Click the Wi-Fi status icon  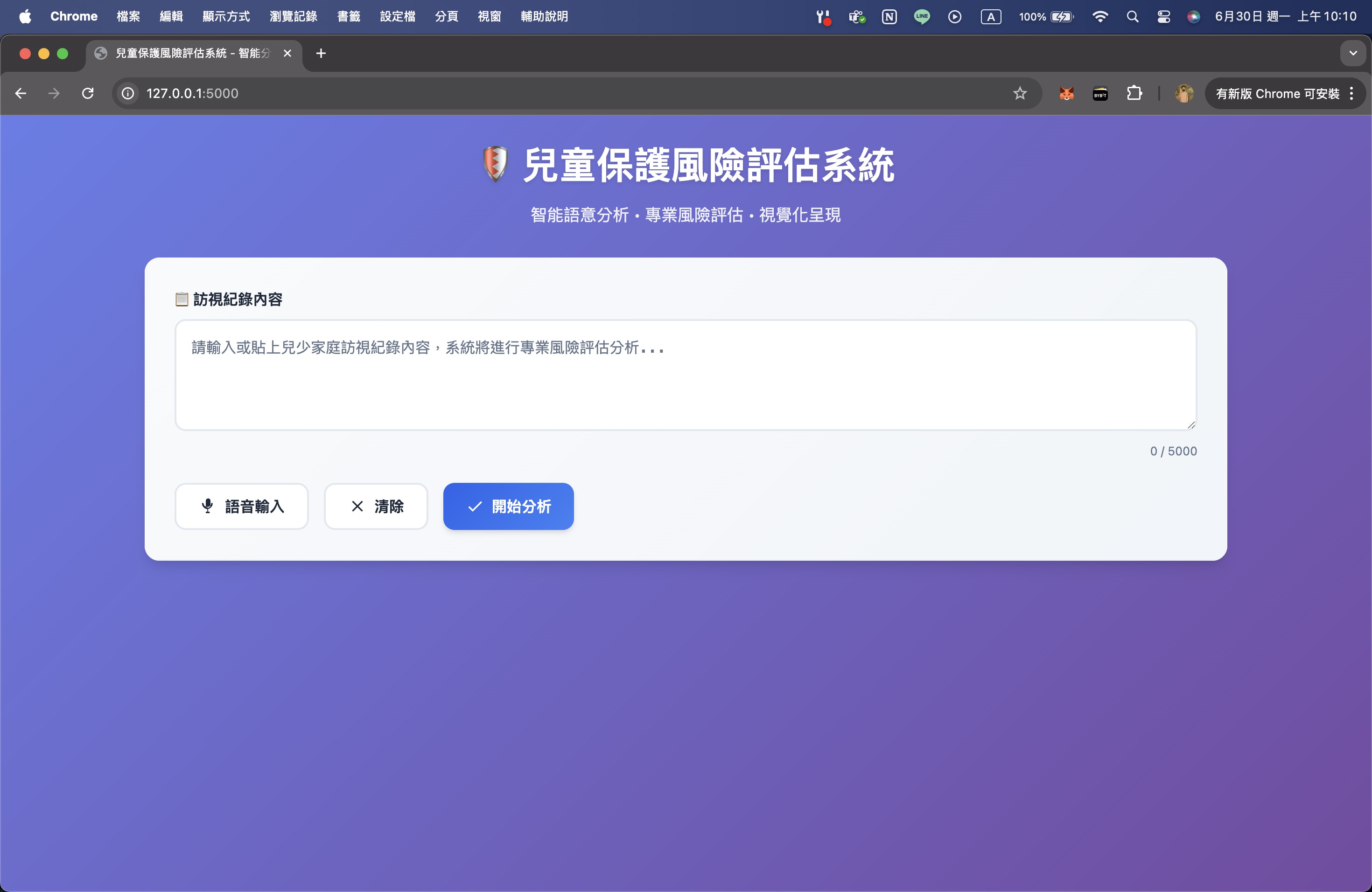pyautogui.click(x=1100, y=16)
